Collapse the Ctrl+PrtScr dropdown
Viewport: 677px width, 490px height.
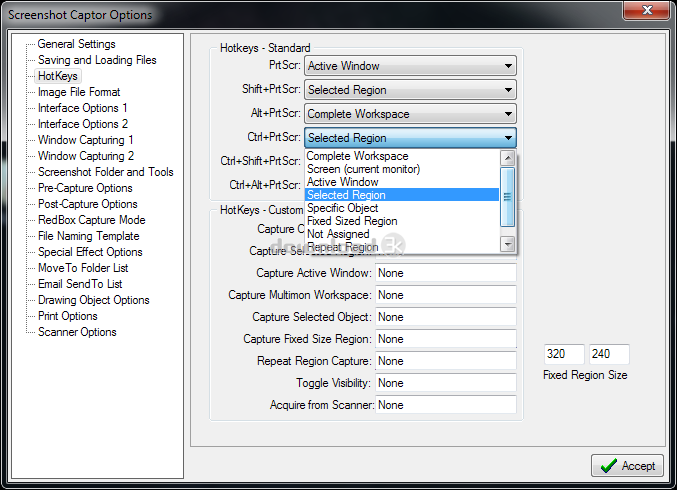point(410,138)
